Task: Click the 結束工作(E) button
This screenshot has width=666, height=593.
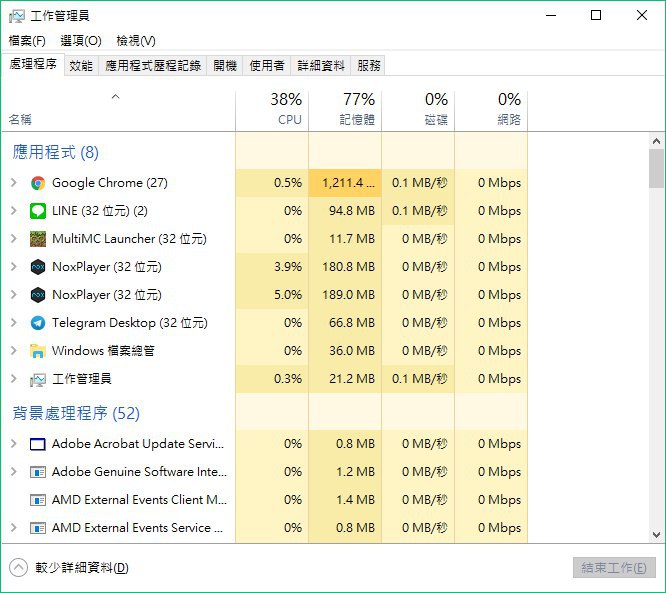Action: click(x=614, y=568)
